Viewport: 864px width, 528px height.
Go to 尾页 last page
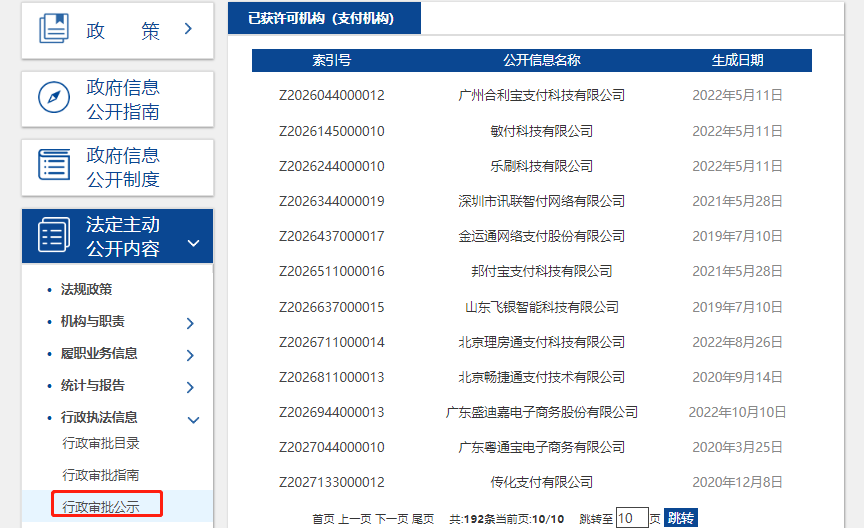point(423,519)
